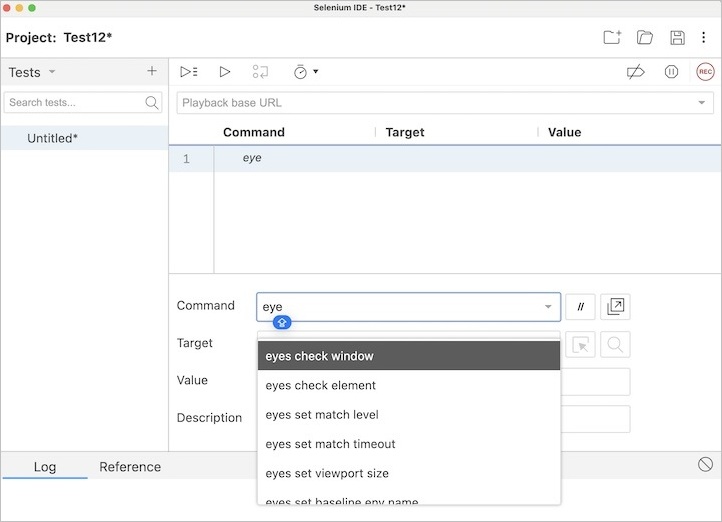Create a new project via folder-plus icon
The height and width of the screenshot is (522, 722).
(612, 38)
